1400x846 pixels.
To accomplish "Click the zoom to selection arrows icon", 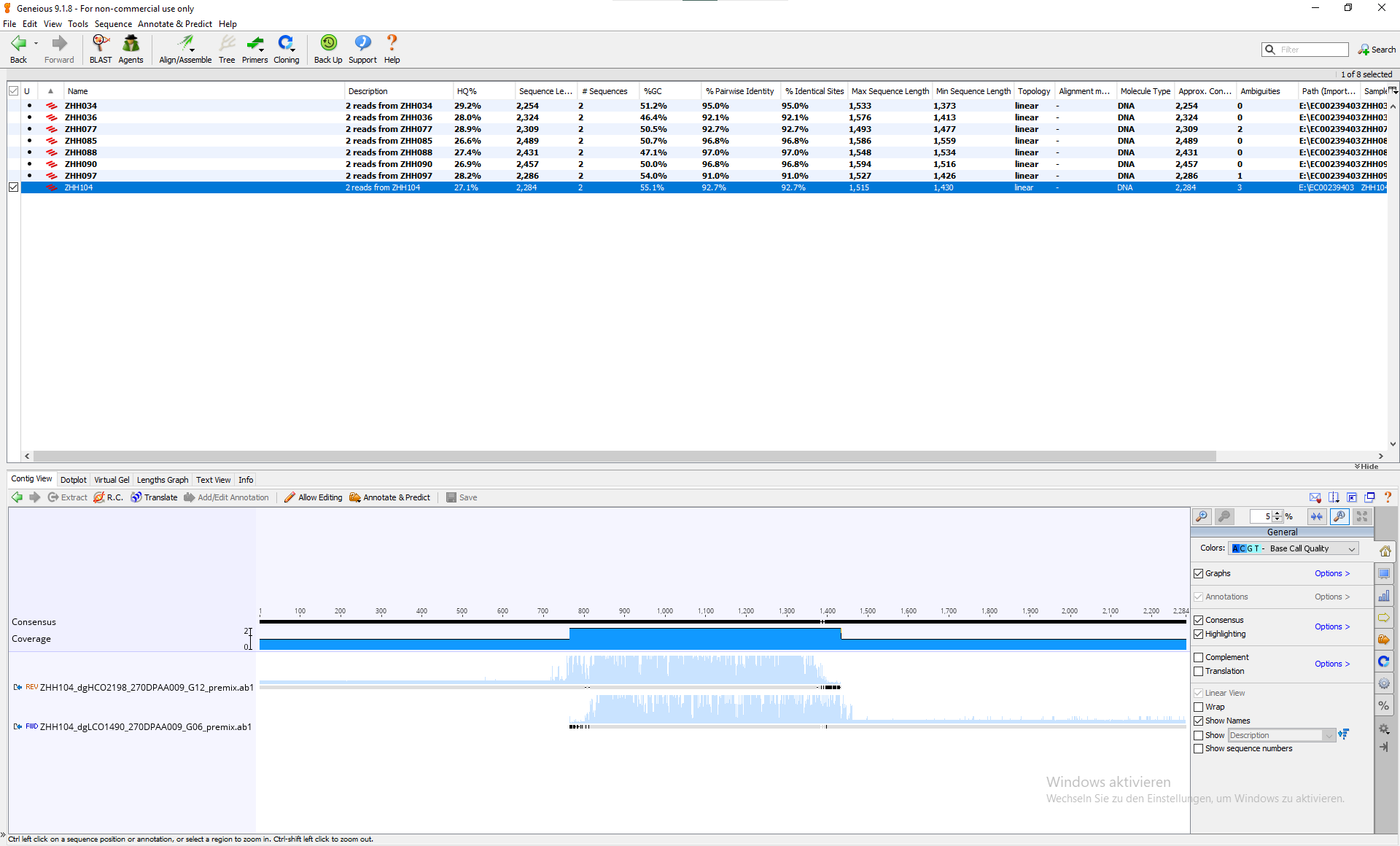I will [1317, 516].
